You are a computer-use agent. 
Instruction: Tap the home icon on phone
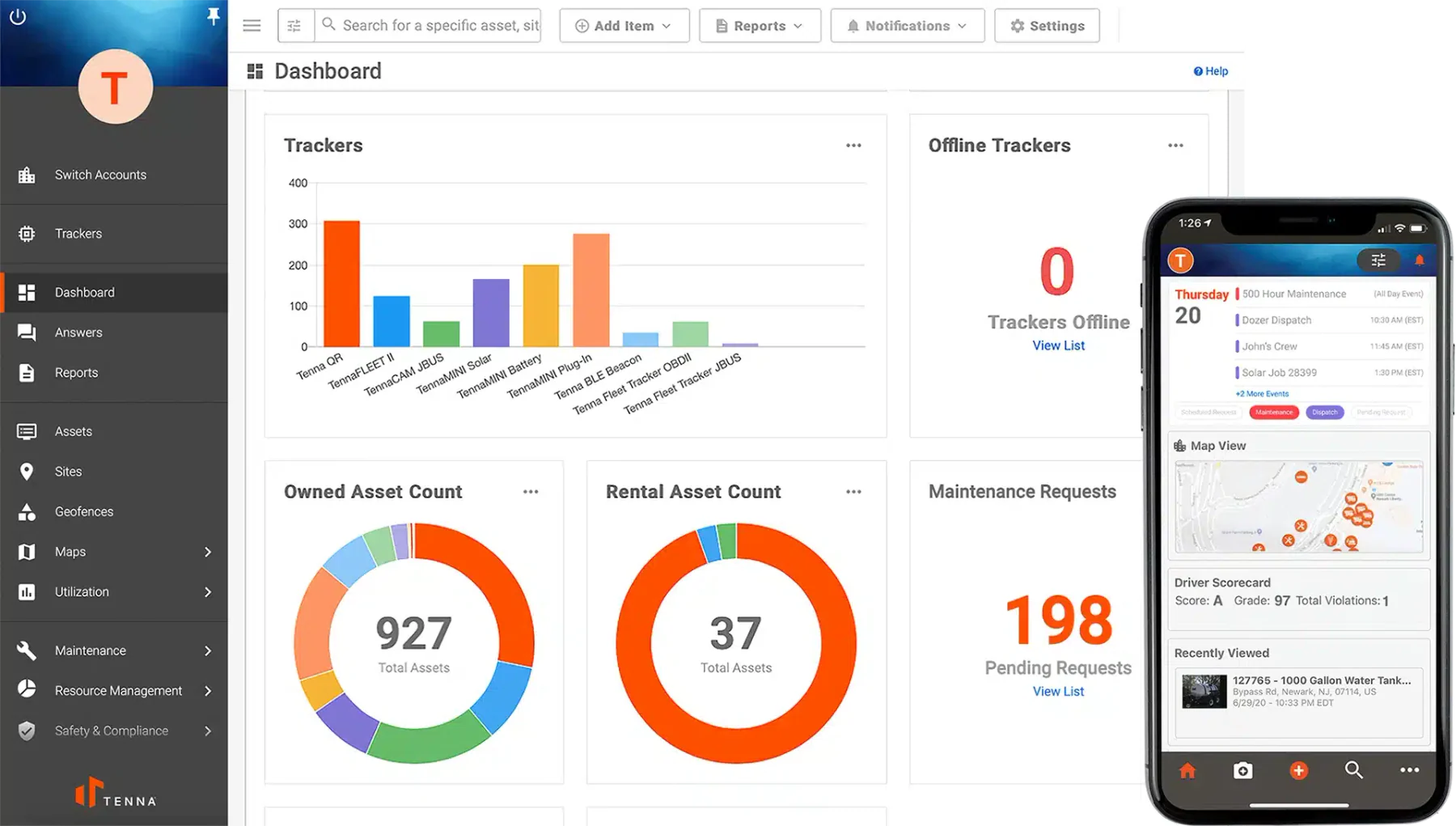tap(1187, 770)
